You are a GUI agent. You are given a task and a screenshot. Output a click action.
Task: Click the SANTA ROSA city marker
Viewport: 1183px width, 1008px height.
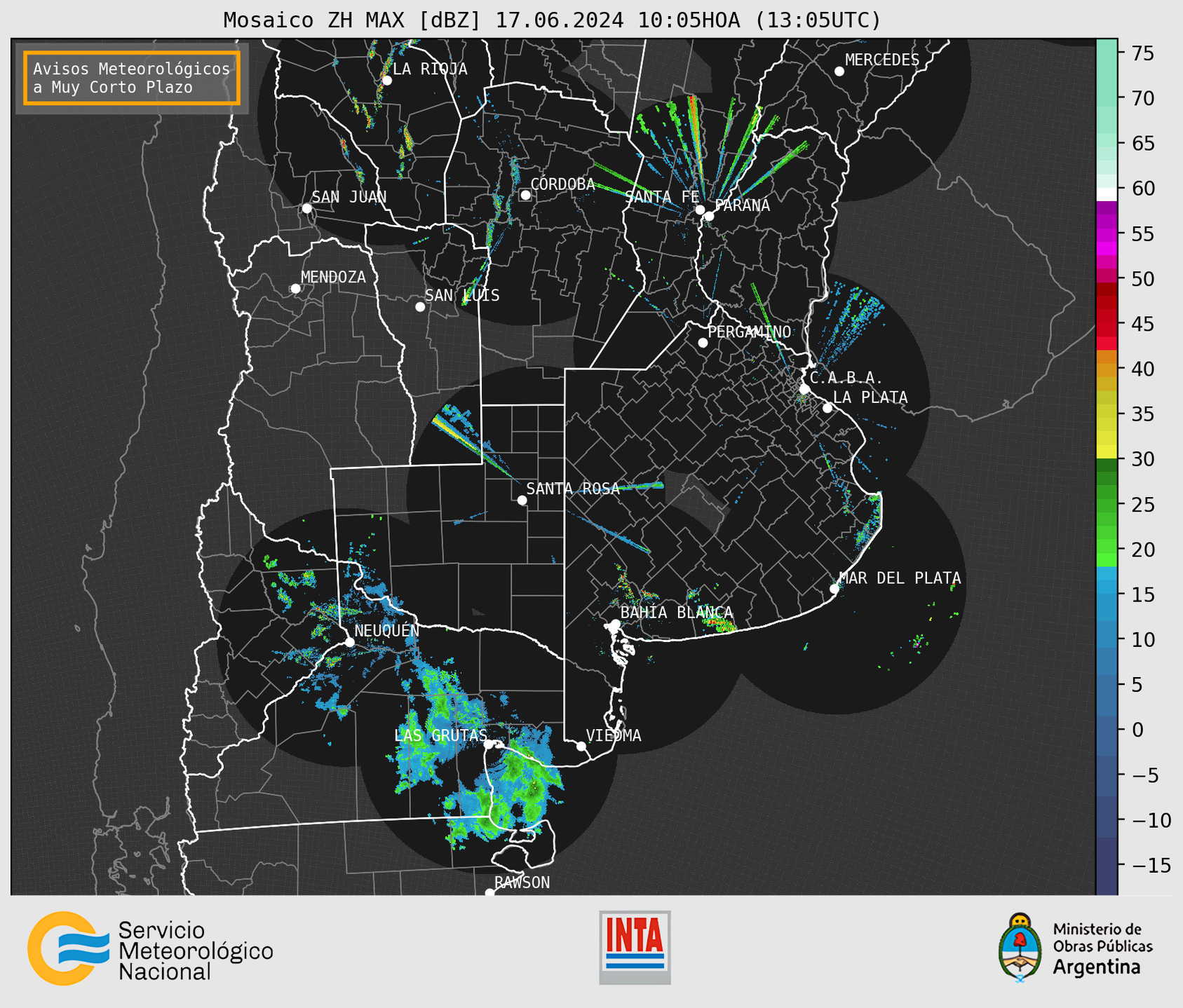[x=522, y=500]
